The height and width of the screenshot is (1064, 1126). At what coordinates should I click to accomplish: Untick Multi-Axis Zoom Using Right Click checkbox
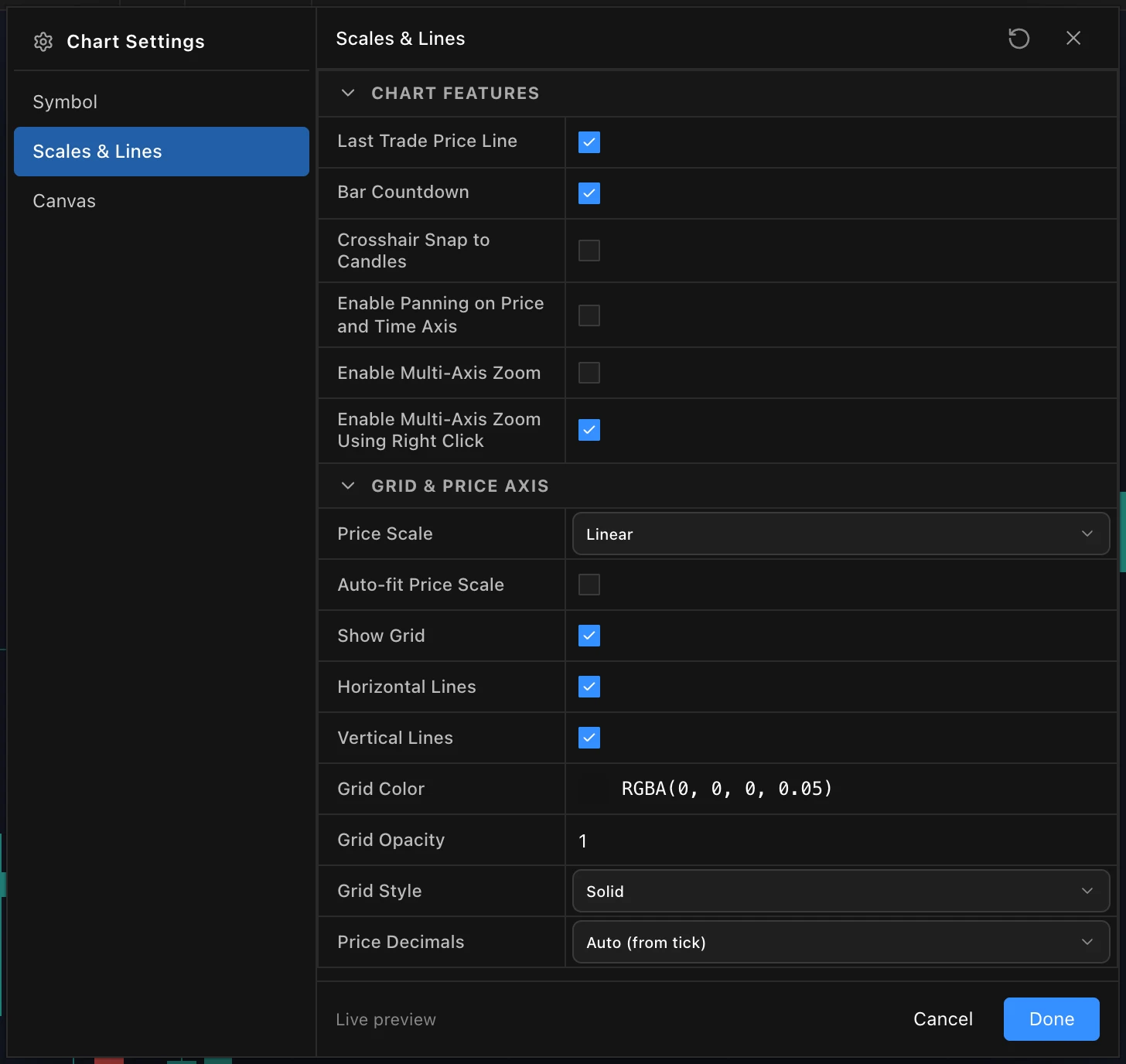[x=589, y=430]
